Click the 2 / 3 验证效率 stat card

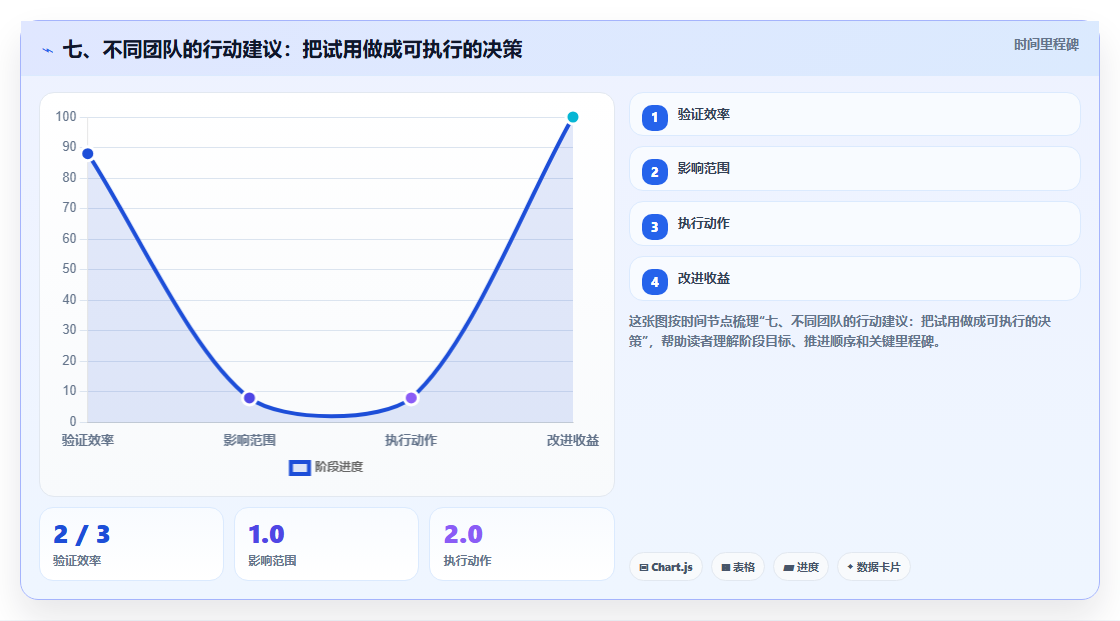131,545
